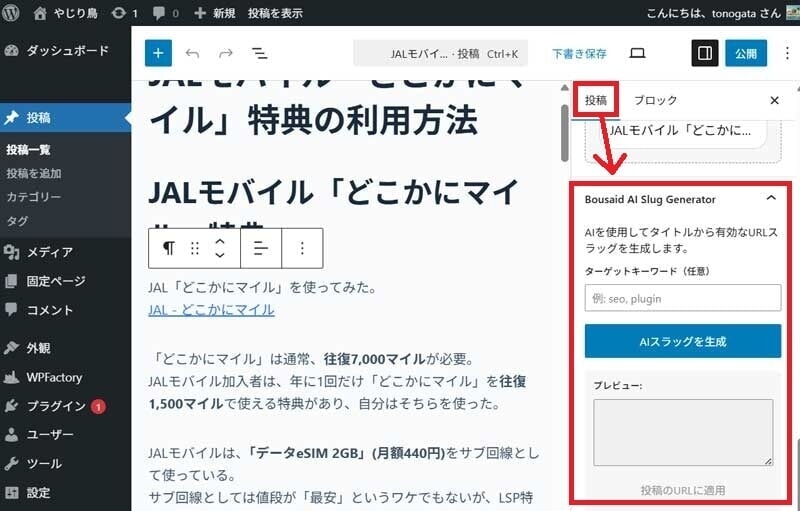Click the プレビュー text area
Screen dimensions: 800x511
(x=683, y=432)
